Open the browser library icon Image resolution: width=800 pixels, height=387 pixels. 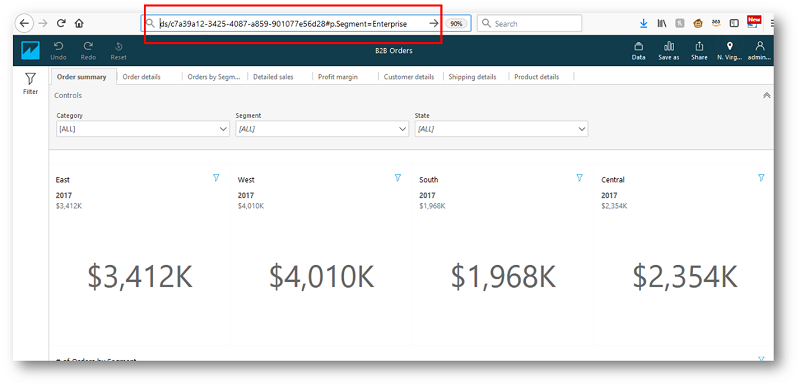click(x=662, y=23)
